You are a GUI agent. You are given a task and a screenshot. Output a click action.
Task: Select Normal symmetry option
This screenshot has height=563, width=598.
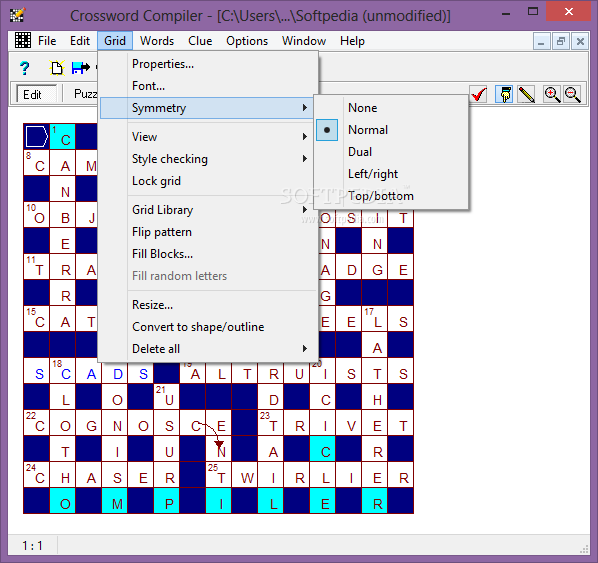point(391,130)
